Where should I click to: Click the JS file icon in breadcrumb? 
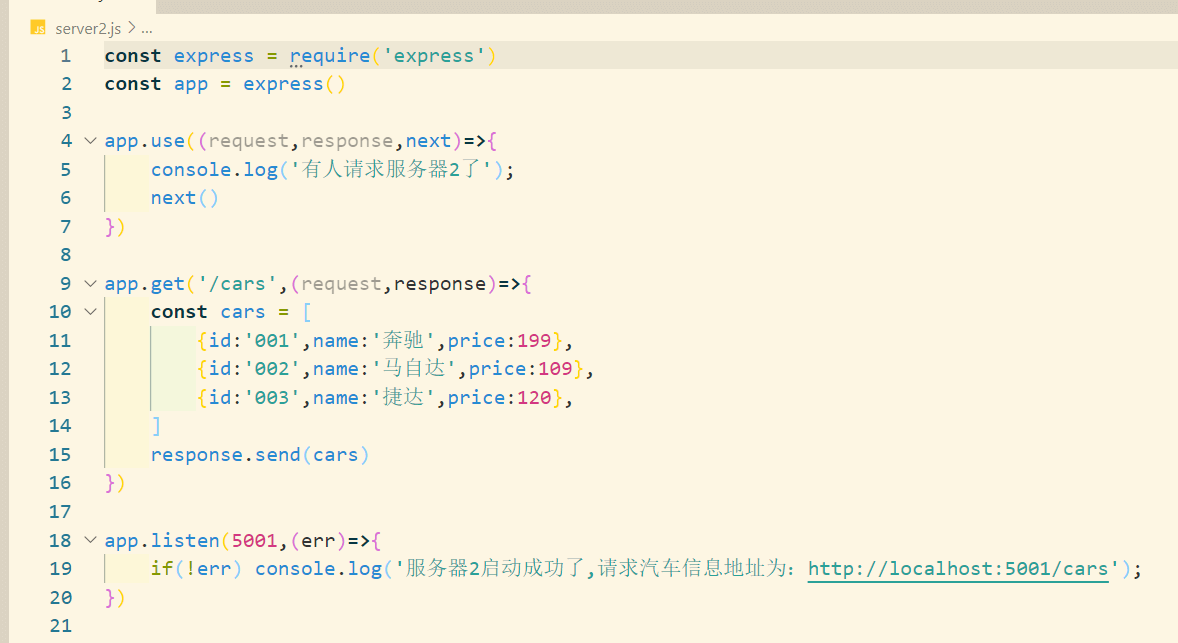coord(38,29)
